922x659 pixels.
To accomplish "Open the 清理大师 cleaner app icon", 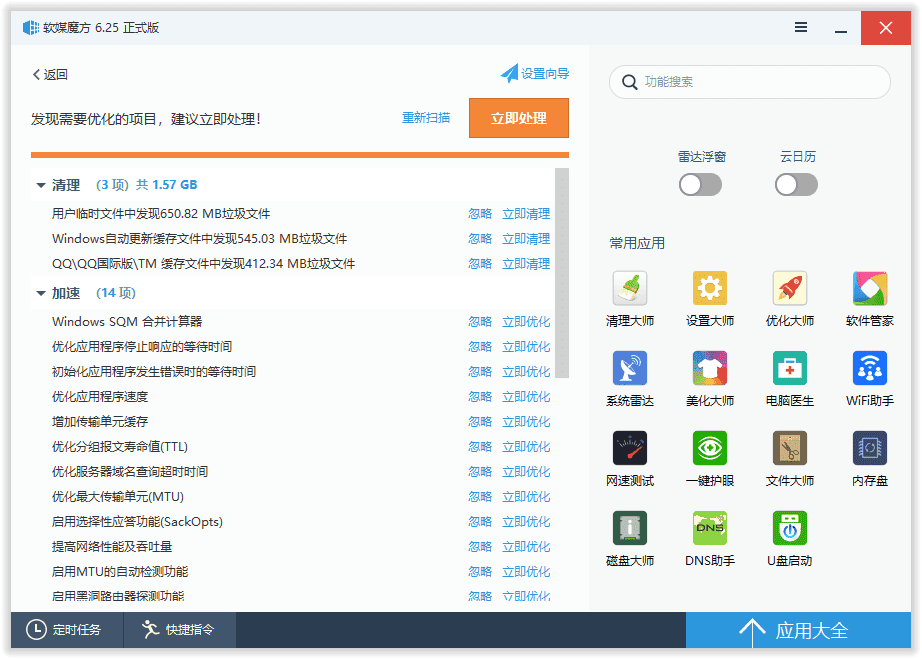I will click(630, 289).
